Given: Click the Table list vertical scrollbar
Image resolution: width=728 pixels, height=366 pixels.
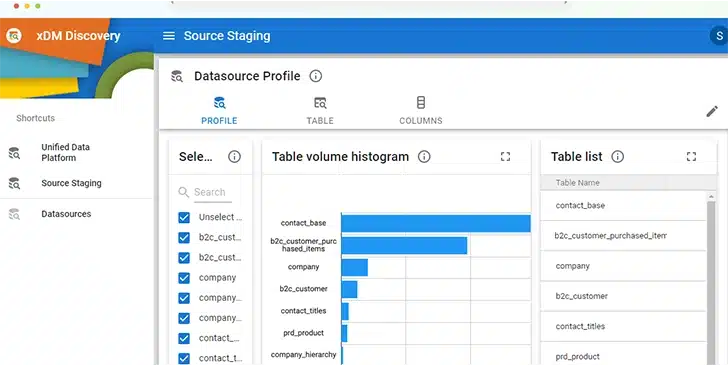Looking at the screenshot, I should pos(711,279).
